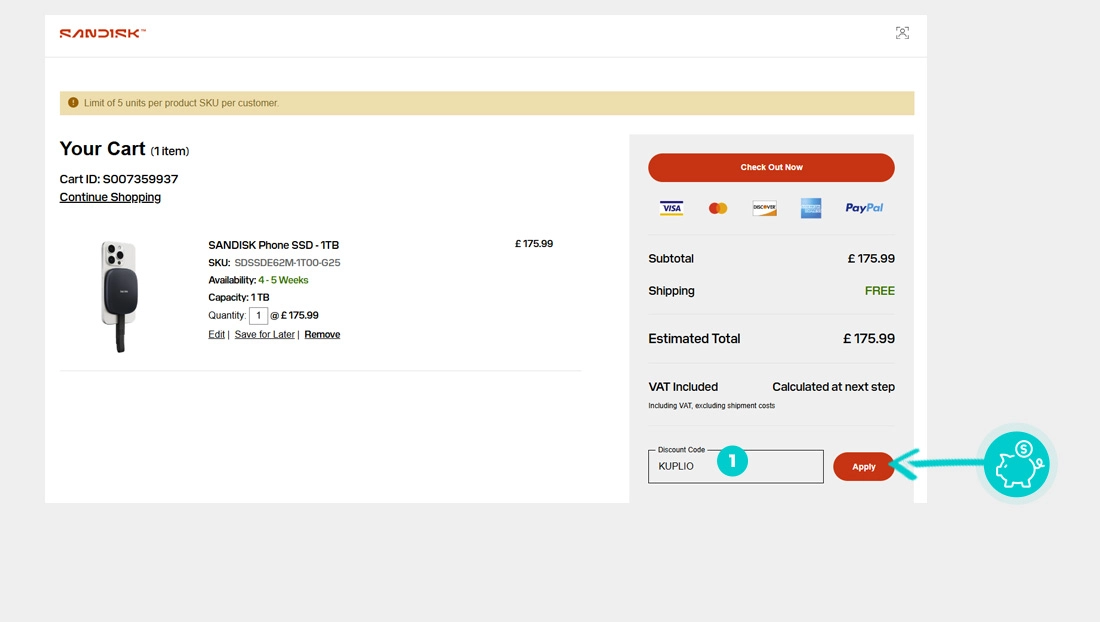1100x622 pixels.
Task: Open the account profile icon
Action: [902, 33]
